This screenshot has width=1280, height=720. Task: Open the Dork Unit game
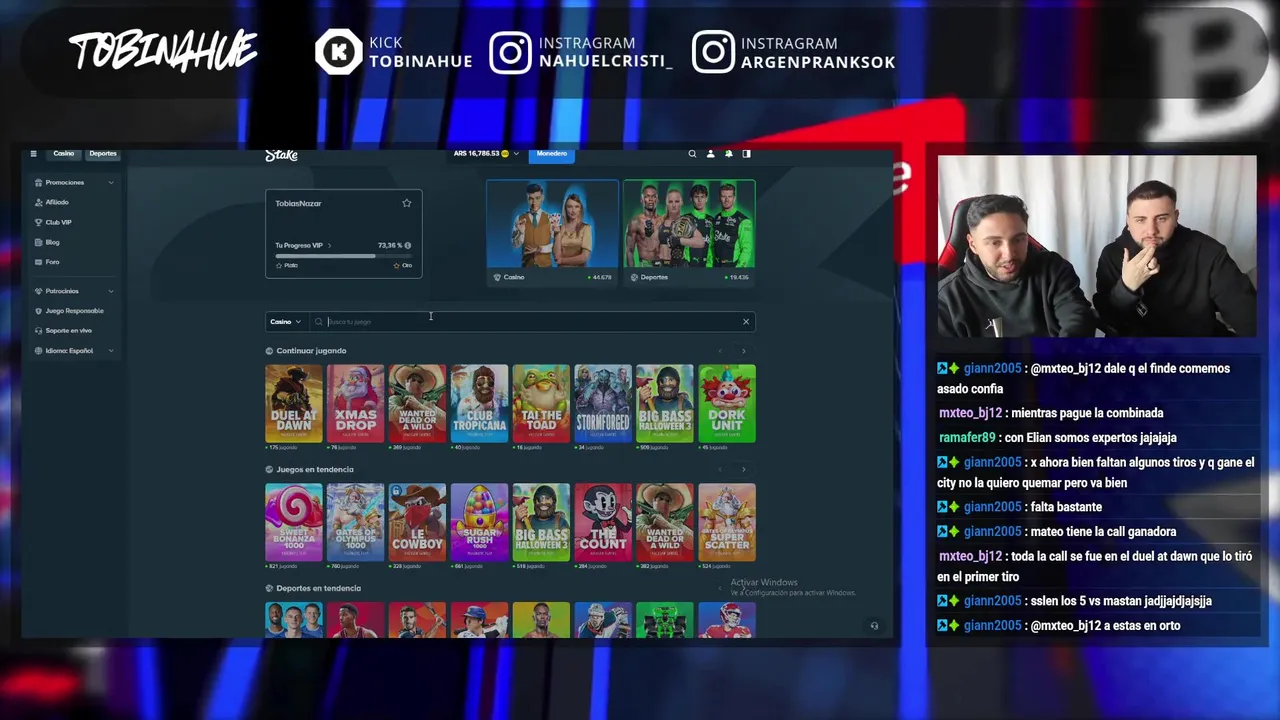727,403
